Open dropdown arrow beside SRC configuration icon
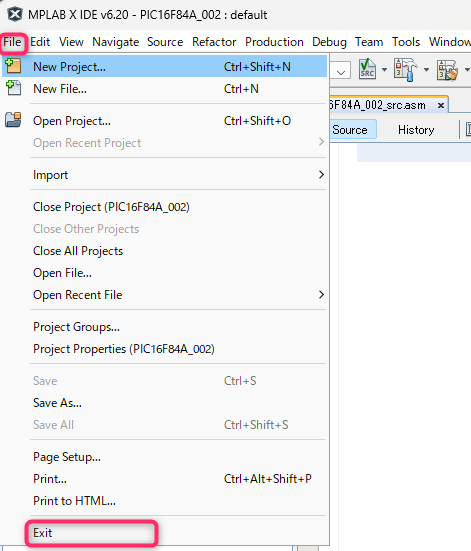471x551 pixels. [384, 70]
